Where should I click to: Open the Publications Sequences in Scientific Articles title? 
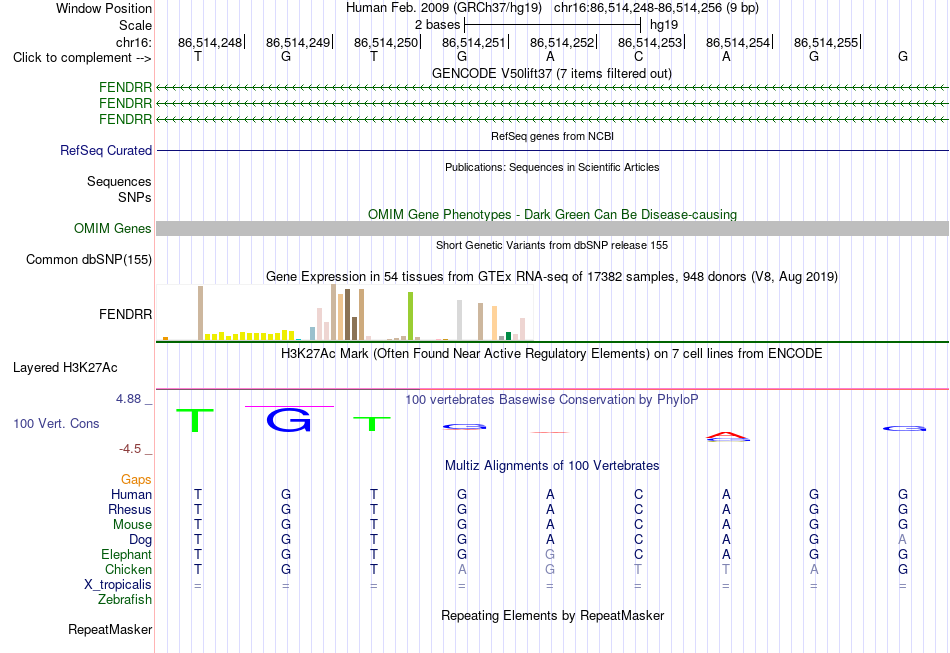(x=552, y=167)
